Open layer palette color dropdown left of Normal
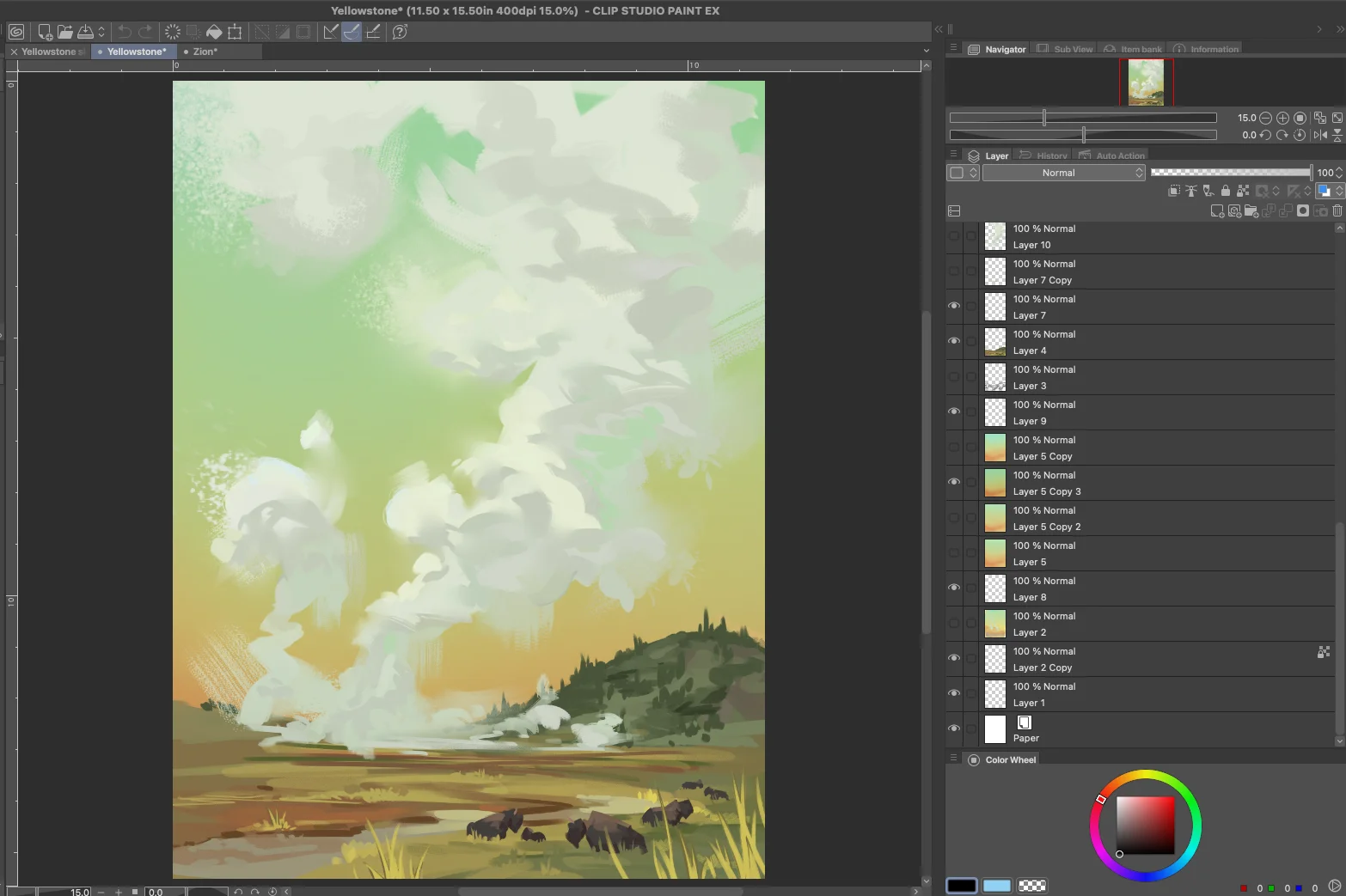Viewport: 1346px width, 896px height. [964, 173]
